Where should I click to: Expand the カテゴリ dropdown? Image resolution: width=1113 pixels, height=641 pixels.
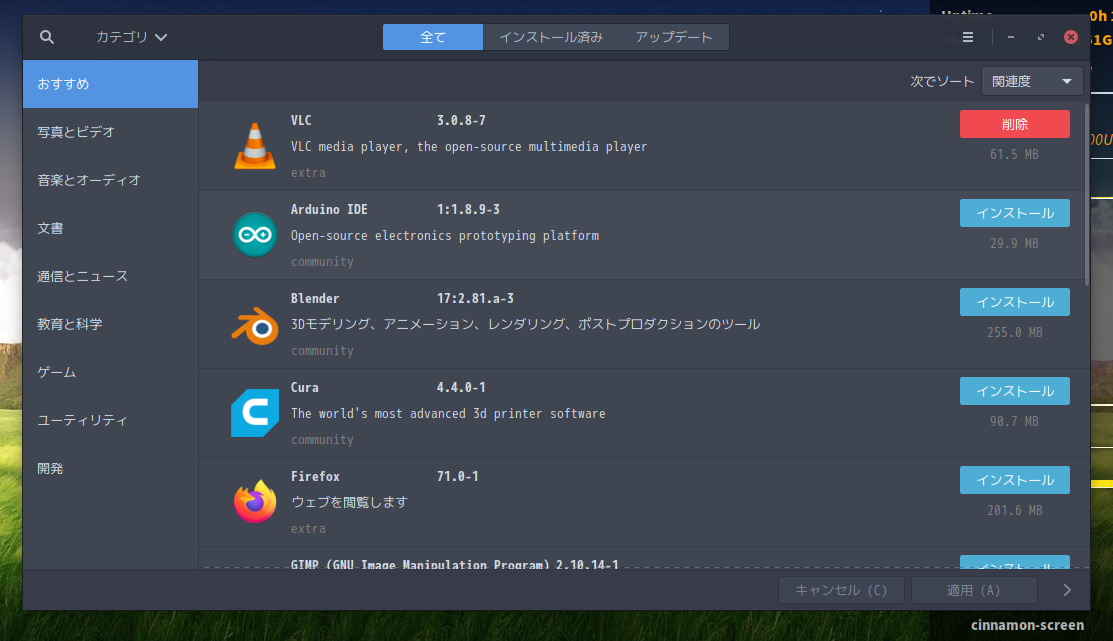pyautogui.click(x=131, y=37)
